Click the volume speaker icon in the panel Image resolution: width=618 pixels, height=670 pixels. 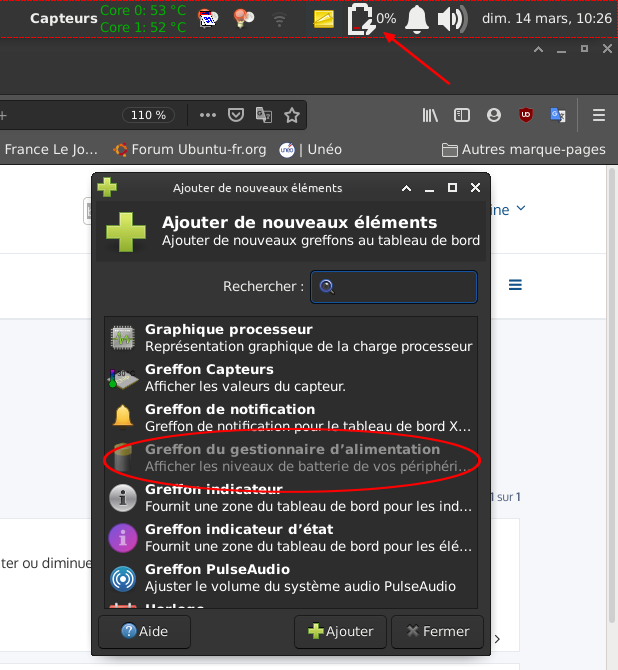tap(453, 19)
